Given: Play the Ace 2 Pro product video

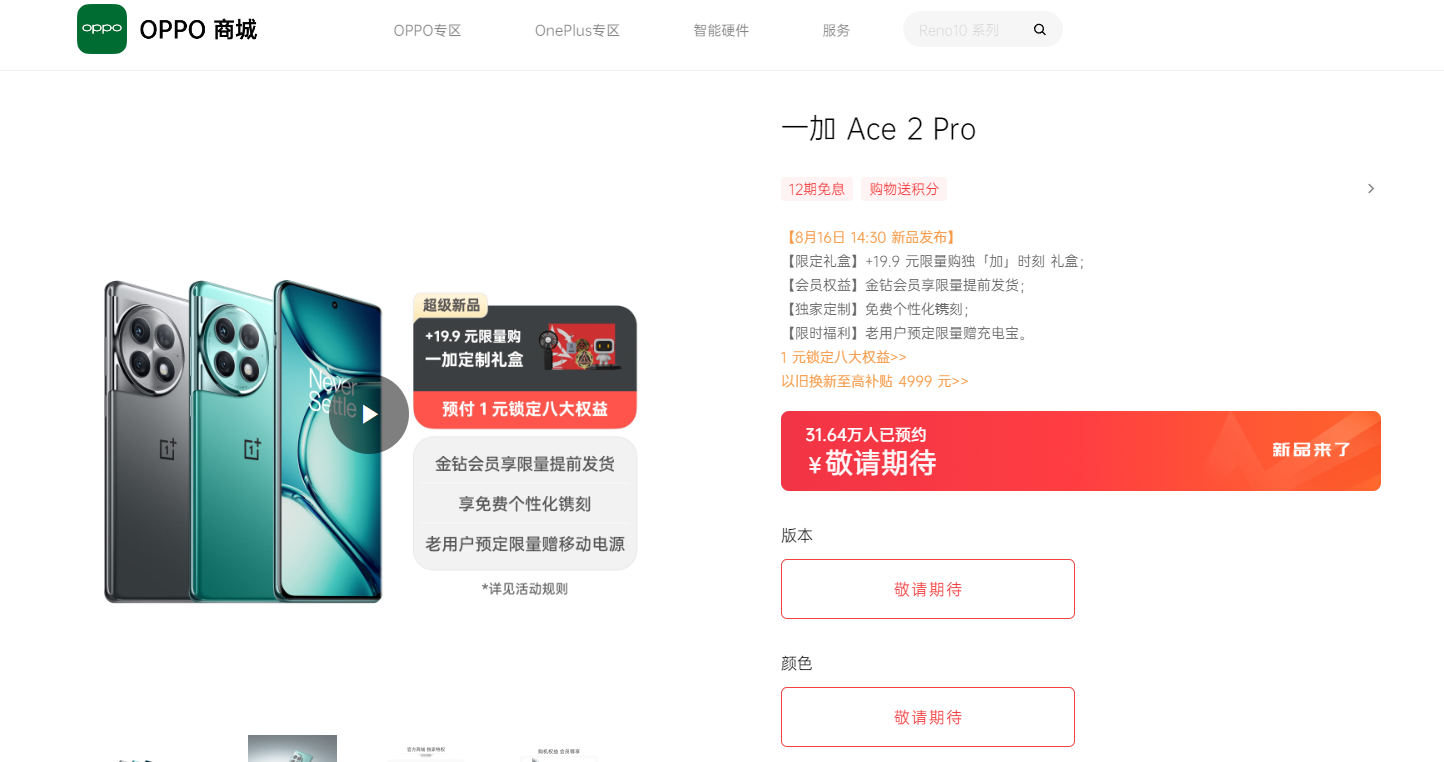Looking at the screenshot, I should point(369,414).
